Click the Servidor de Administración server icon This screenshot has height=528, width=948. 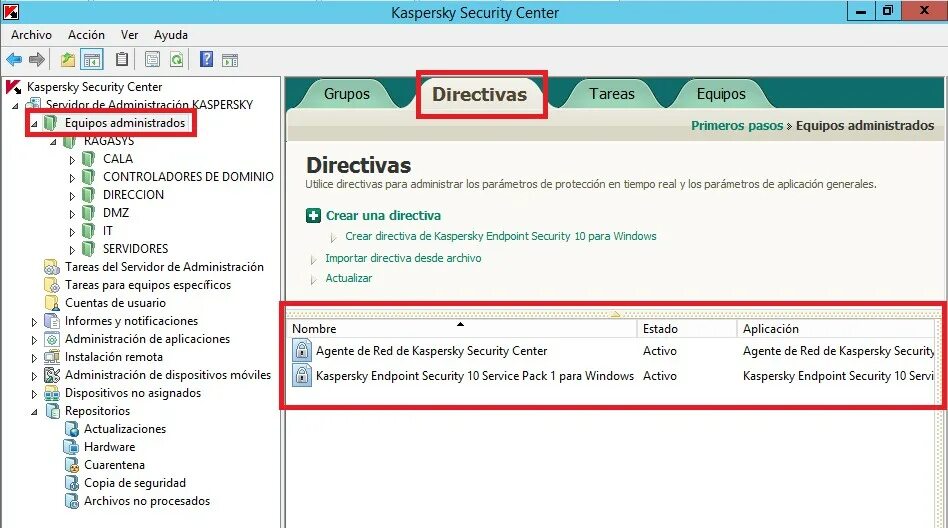tap(33, 105)
